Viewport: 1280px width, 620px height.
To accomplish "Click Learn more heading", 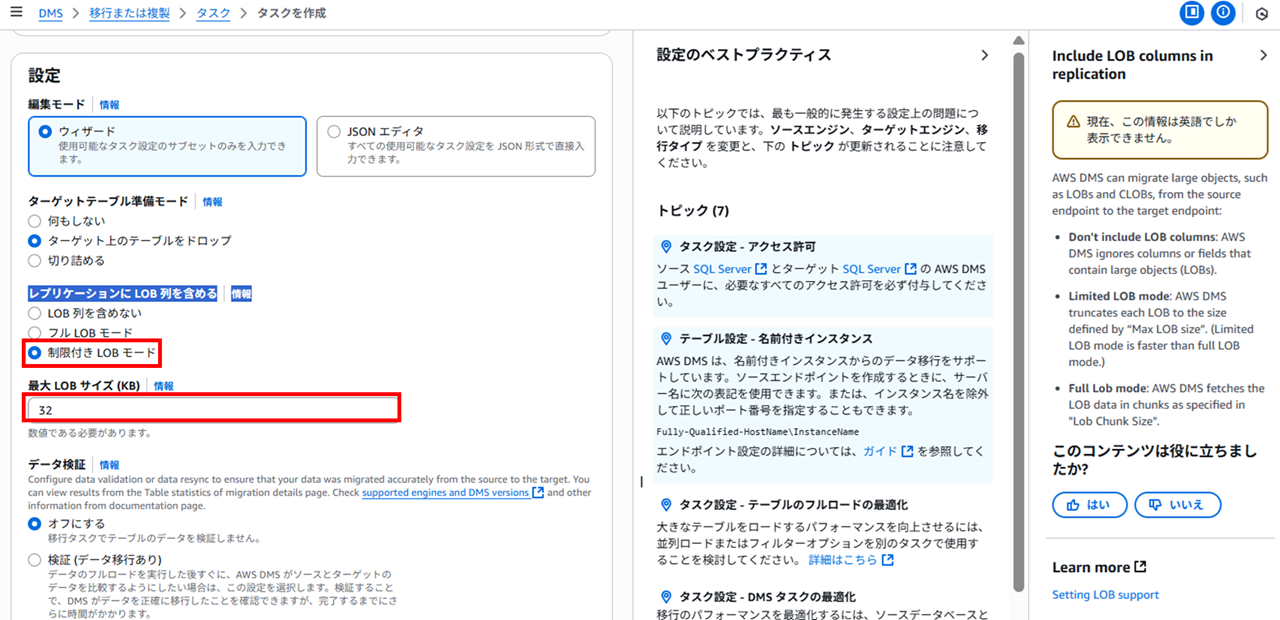I will coord(1090,567).
